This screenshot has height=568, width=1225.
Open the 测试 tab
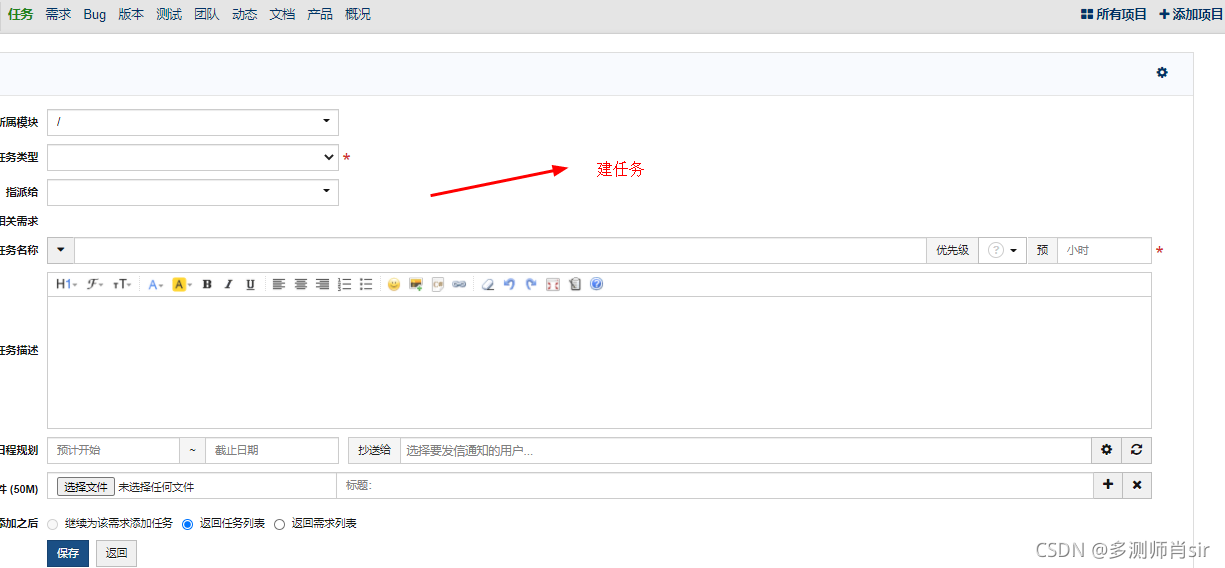click(x=169, y=14)
